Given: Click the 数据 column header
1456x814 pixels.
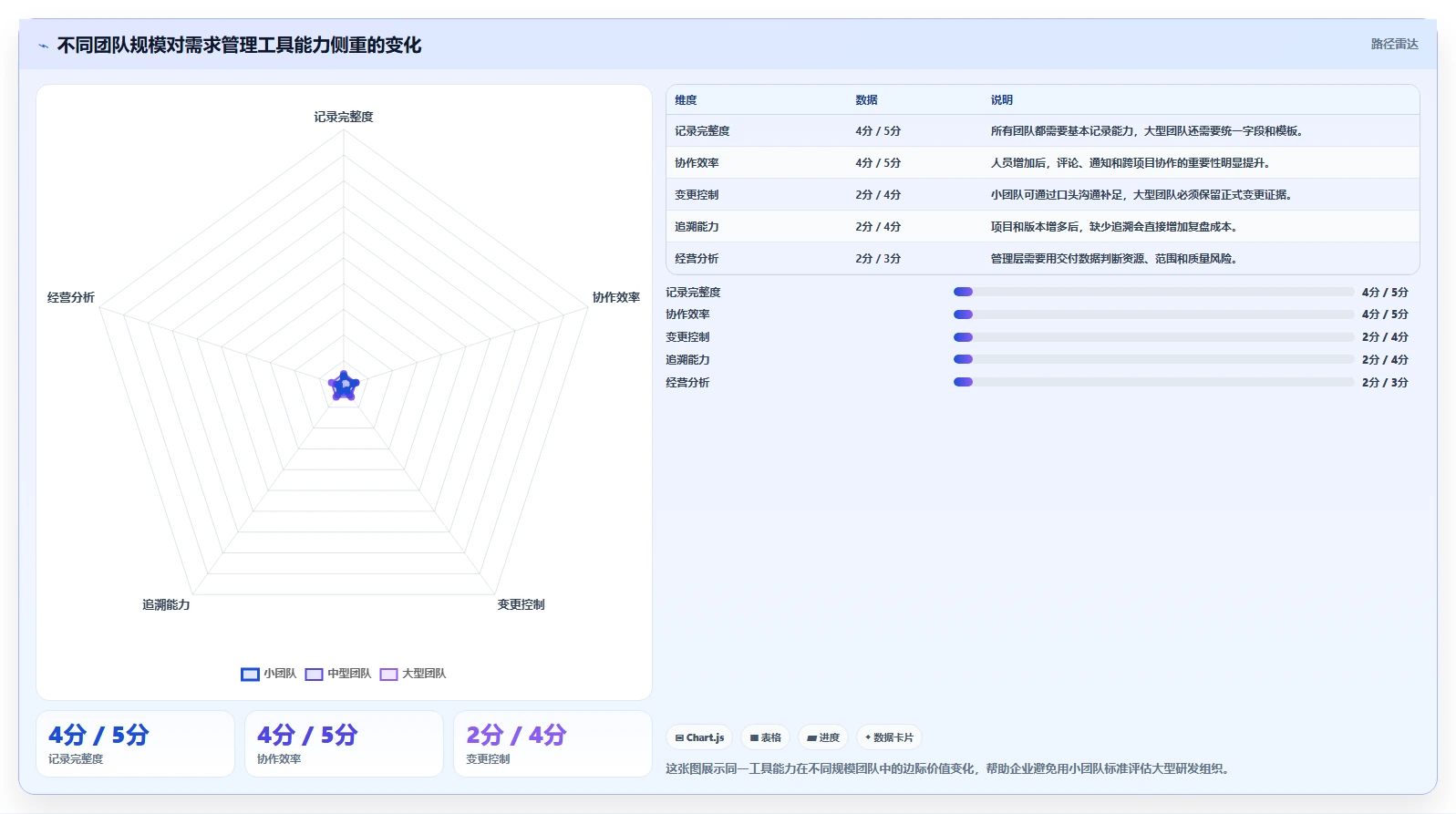Looking at the screenshot, I should point(866,100).
